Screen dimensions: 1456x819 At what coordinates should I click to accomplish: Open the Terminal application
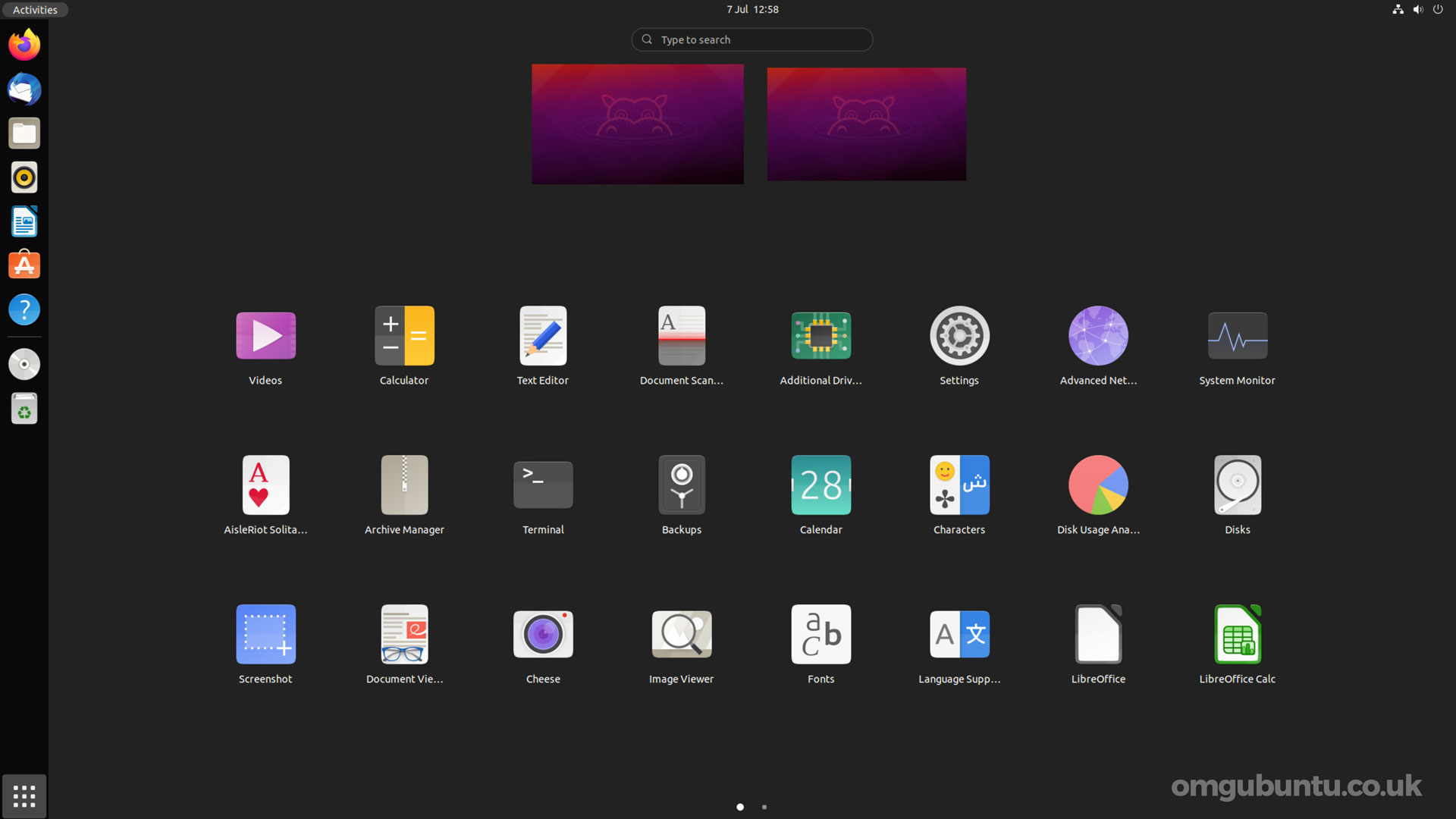pyautogui.click(x=542, y=484)
